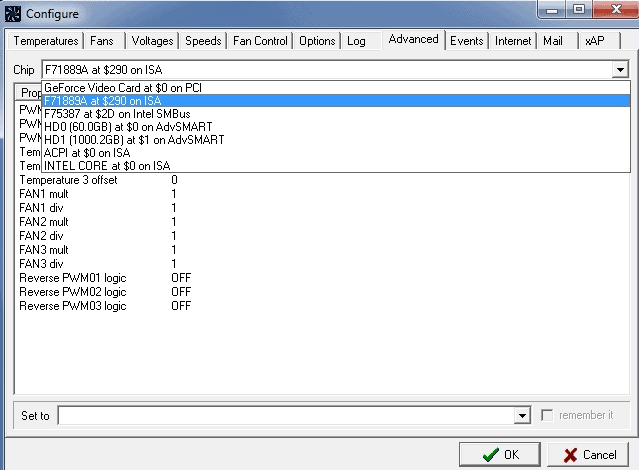Viewport: 639px width, 470px height.
Task: Open the Fan Control tab
Action: [x=260, y=41]
